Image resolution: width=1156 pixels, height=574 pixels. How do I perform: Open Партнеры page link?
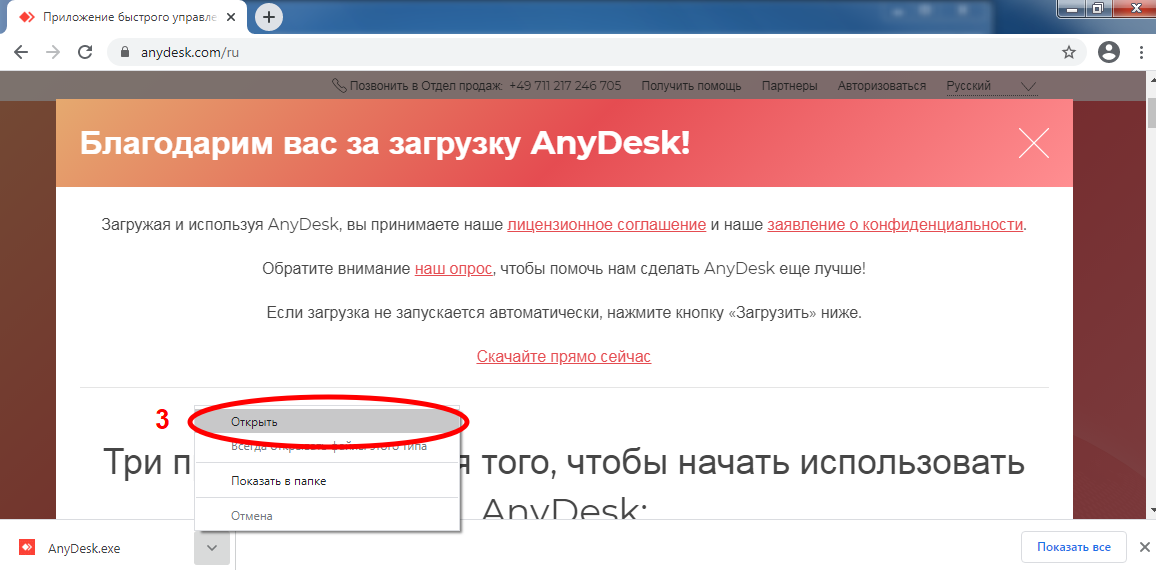790,85
